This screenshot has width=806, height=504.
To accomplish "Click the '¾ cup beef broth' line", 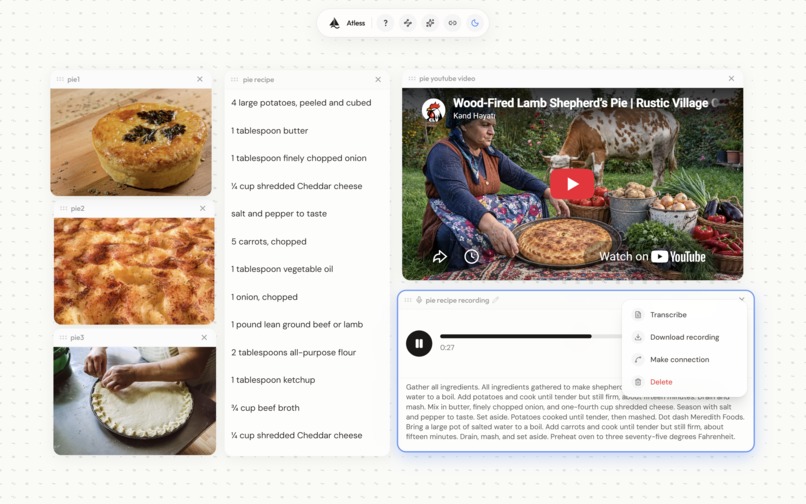I will [x=265, y=408].
